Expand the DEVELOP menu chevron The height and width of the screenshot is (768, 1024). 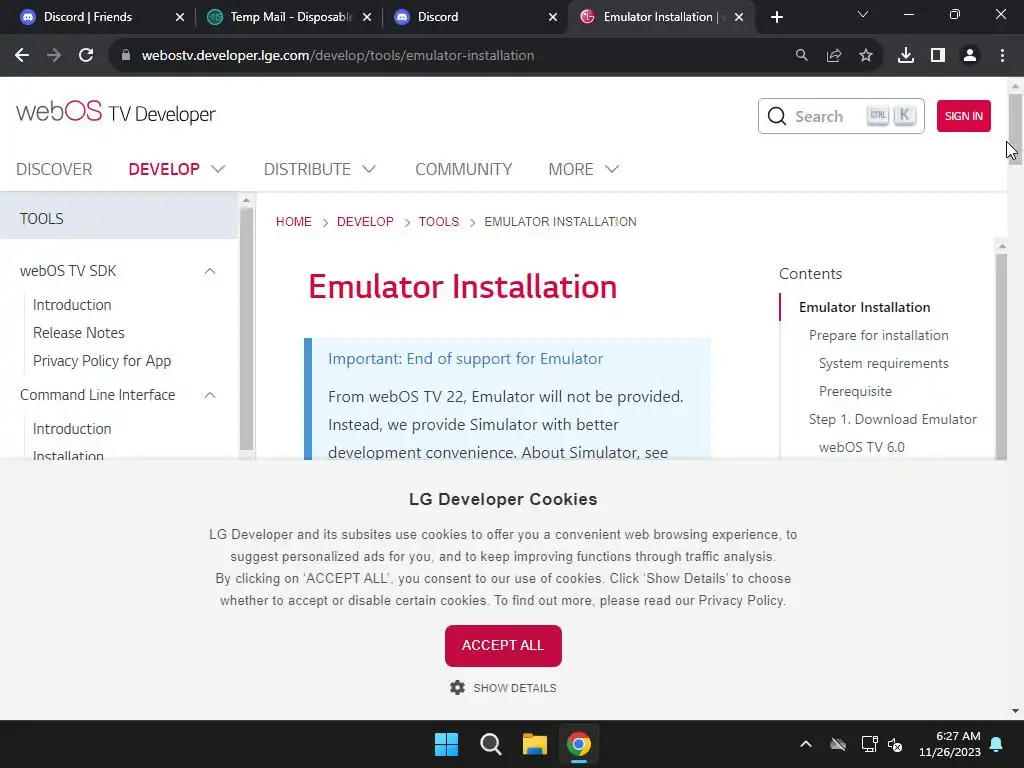tap(218, 169)
